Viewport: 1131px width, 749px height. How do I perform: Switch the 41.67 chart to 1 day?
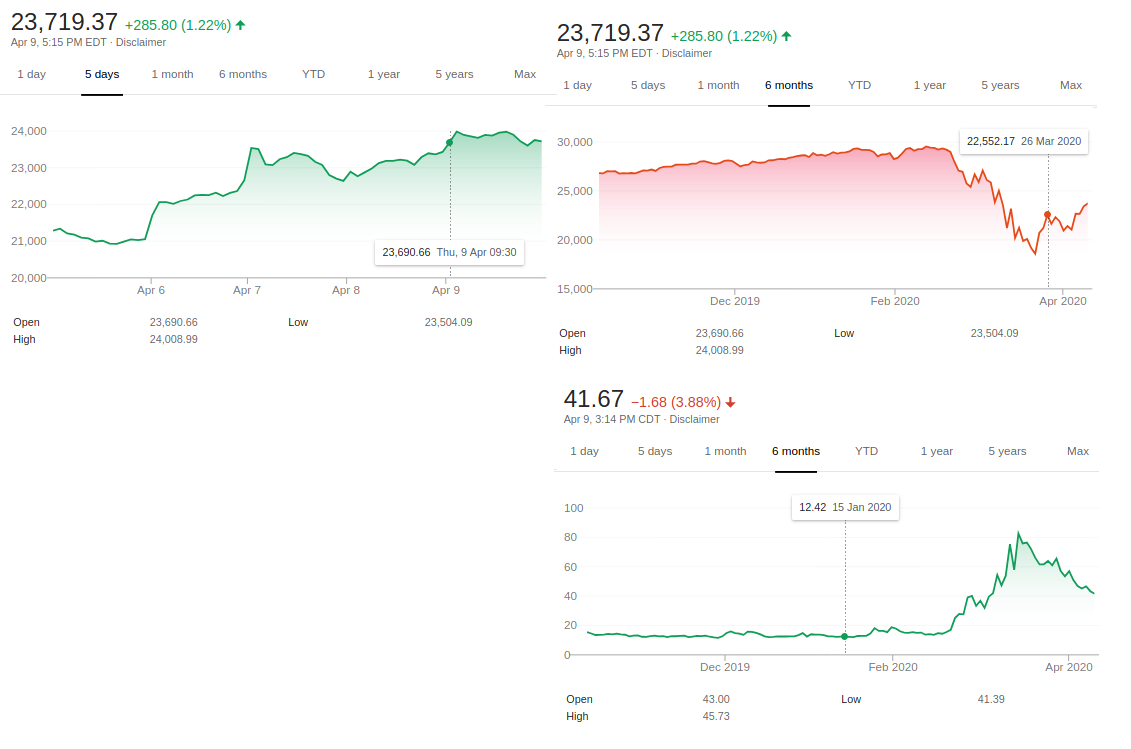(584, 451)
